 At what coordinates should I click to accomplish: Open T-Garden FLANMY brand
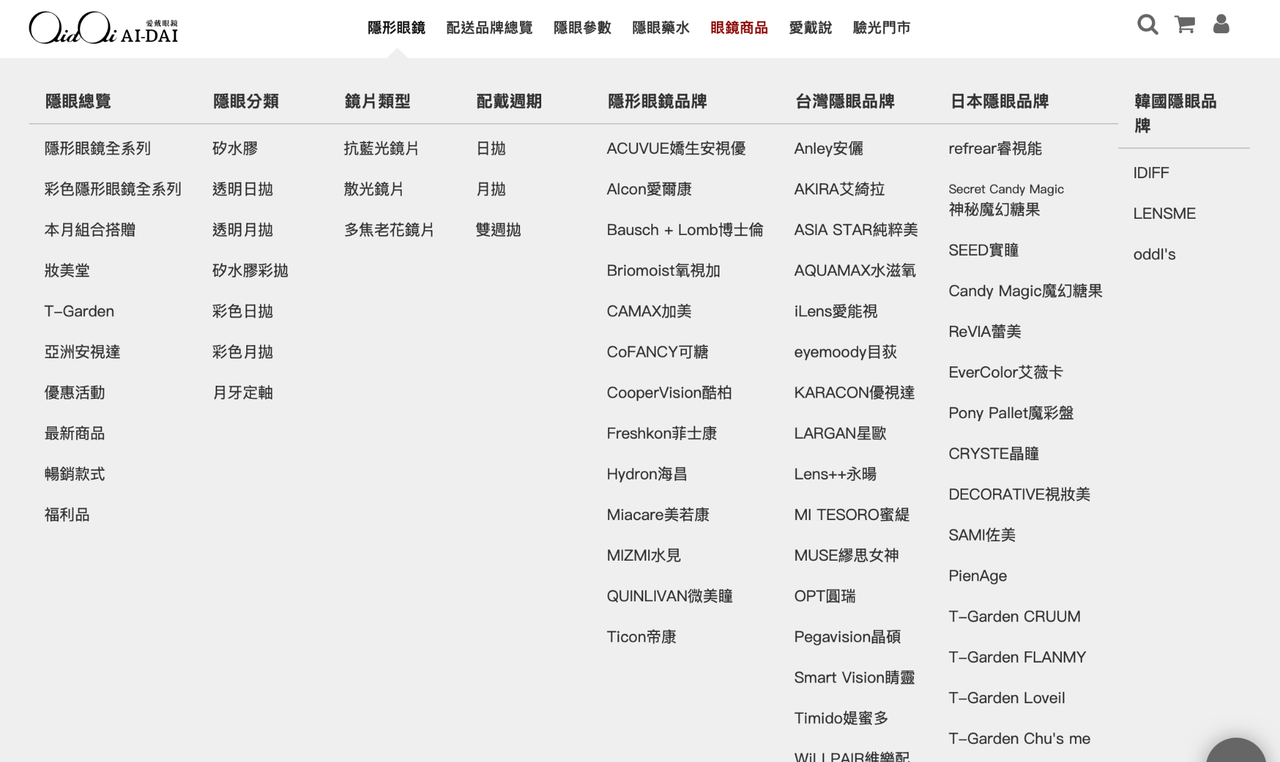(1017, 657)
